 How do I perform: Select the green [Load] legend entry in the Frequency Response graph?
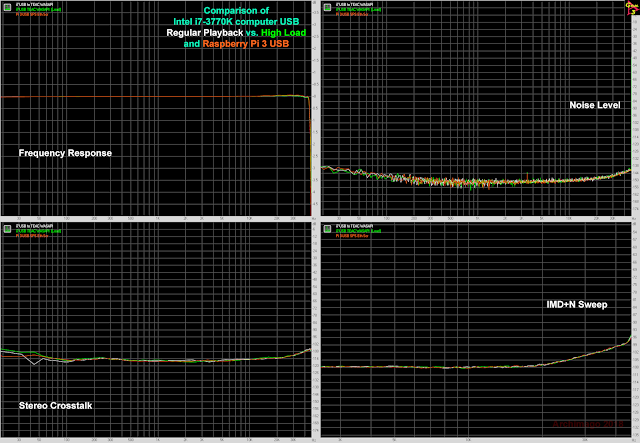(38, 9)
